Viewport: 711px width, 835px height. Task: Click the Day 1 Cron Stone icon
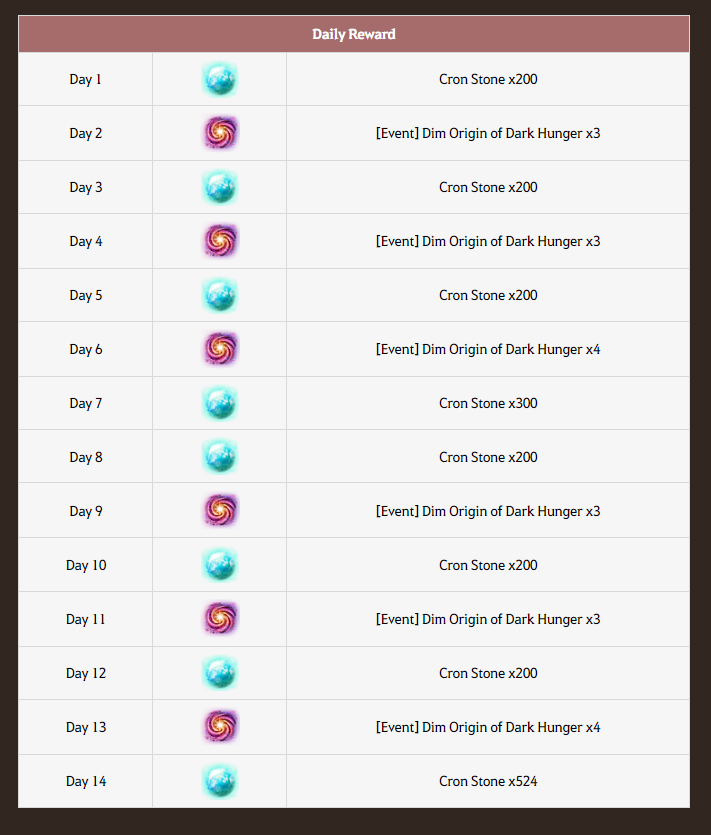pos(219,79)
